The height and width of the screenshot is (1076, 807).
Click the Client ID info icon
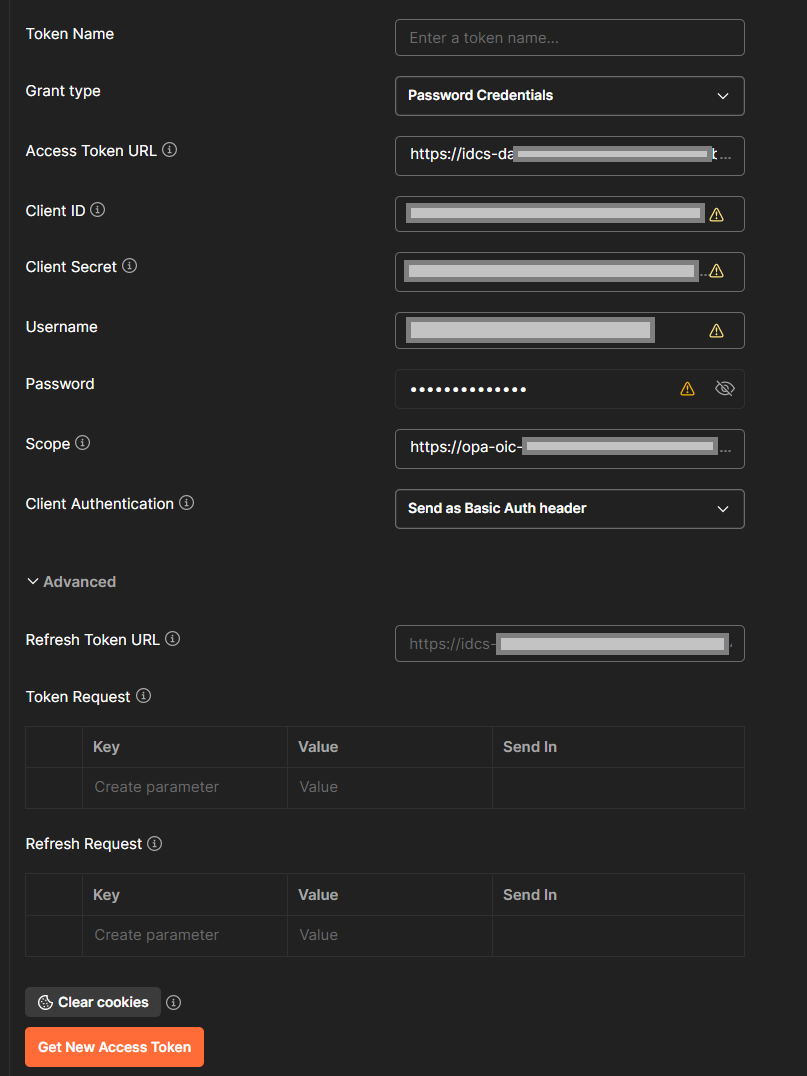[97, 209]
